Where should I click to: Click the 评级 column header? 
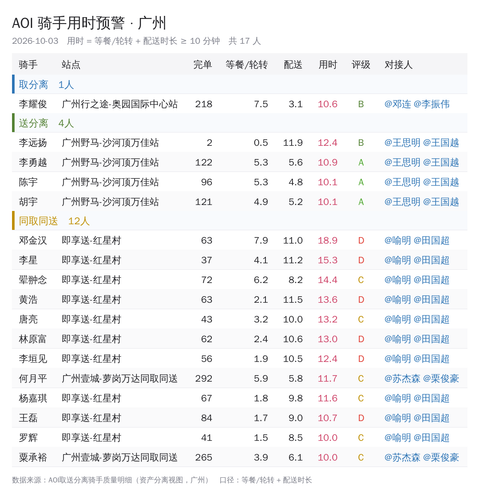pyautogui.click(x=361, y=64)
